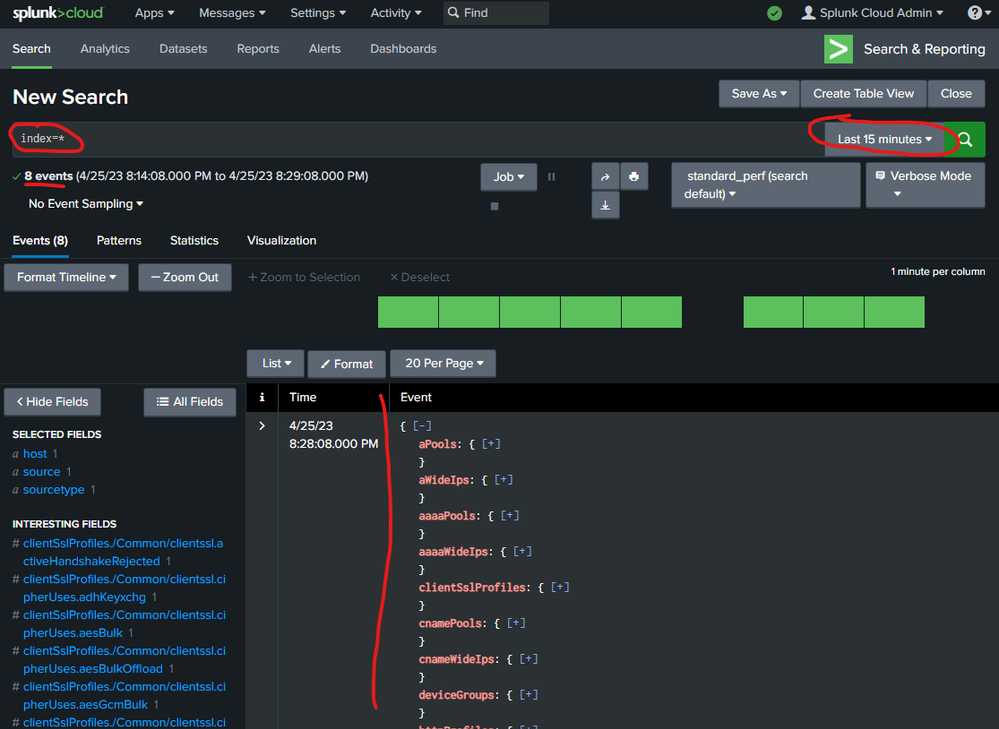This screenshot has width=999, height=729.
Task: Click the first green timeline column
Action: pyautogui.click(x=408, y=312)
